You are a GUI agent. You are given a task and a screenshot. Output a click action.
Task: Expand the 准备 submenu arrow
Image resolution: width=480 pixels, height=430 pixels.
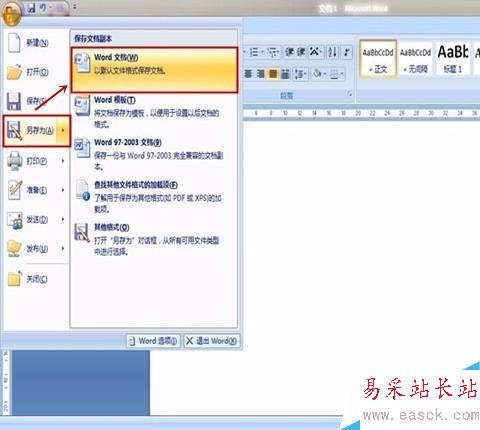pyautogui.click(x=63, y=190)
